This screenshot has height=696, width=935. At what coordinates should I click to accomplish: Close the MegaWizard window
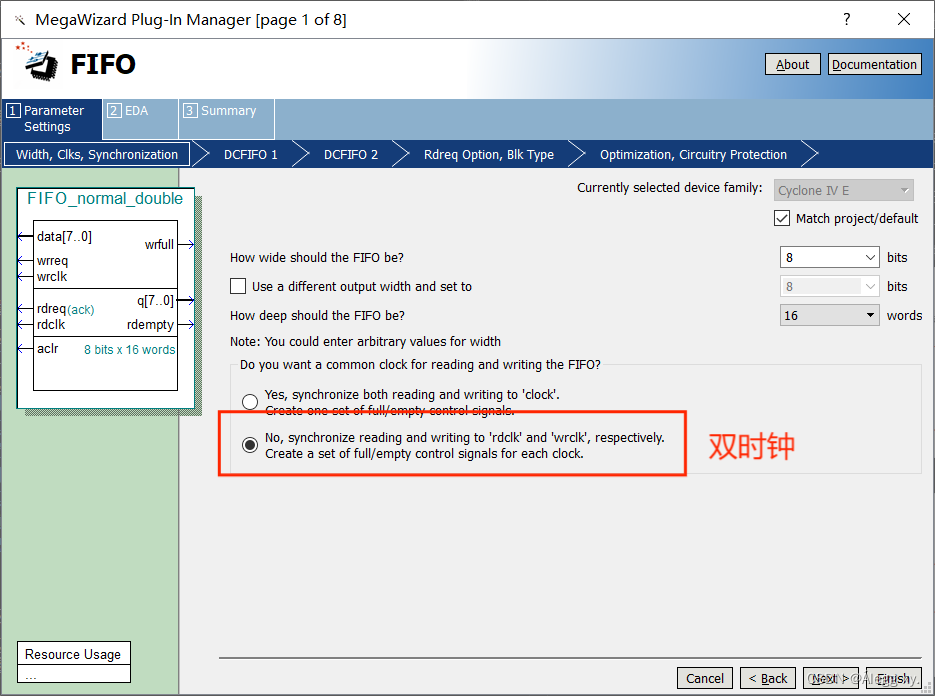[x=903, y=20]
